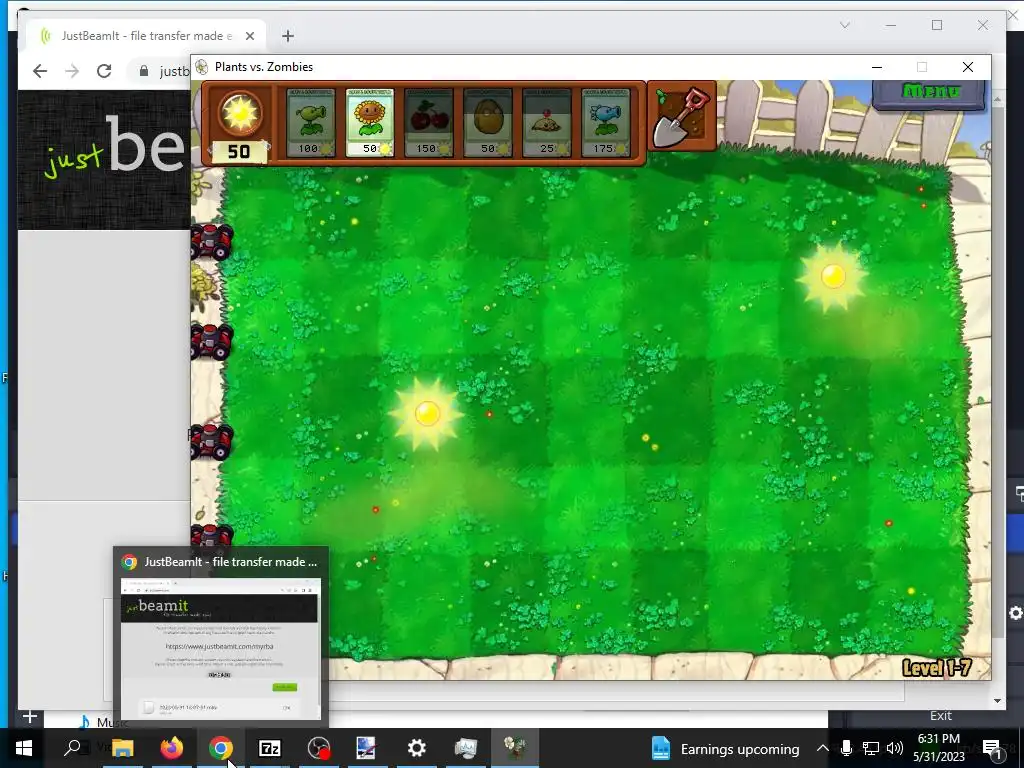Click the sun counter icon
Image resolution: width=1024 pixels, height=768 pixels.
coord(239,114)
